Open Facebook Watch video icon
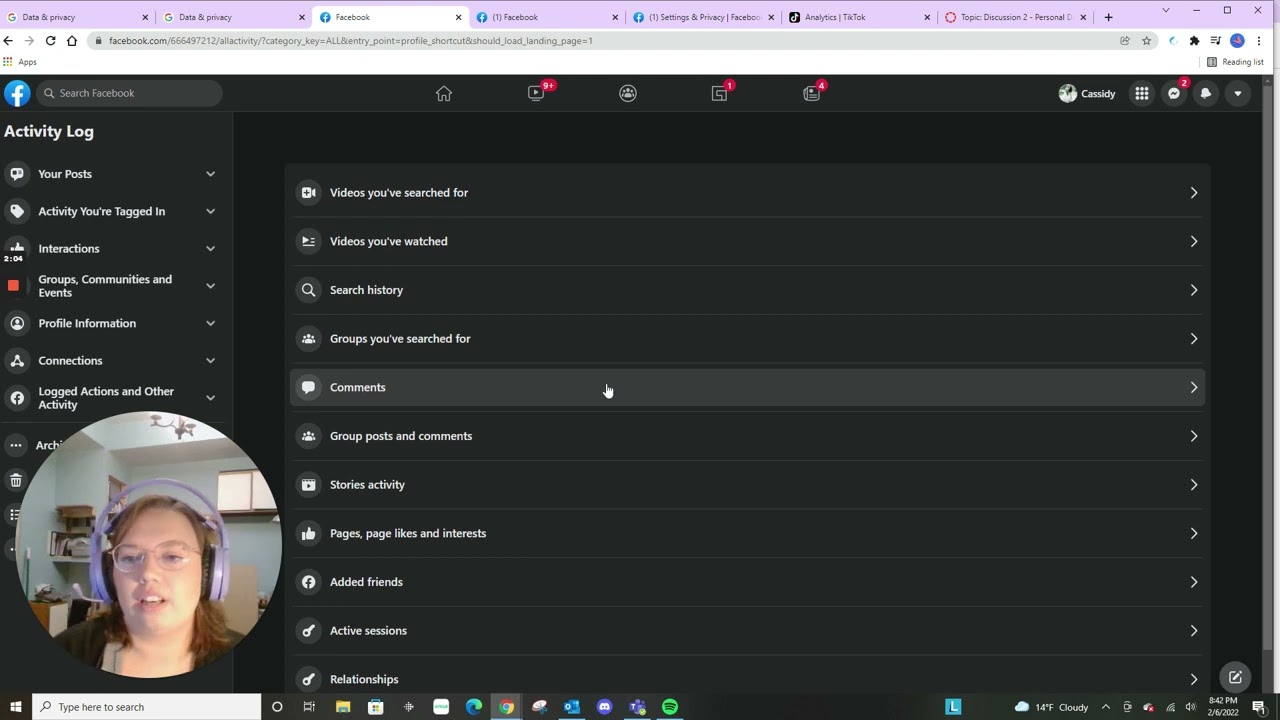This screenshot has height=720, width=1280. coord(536,93)
